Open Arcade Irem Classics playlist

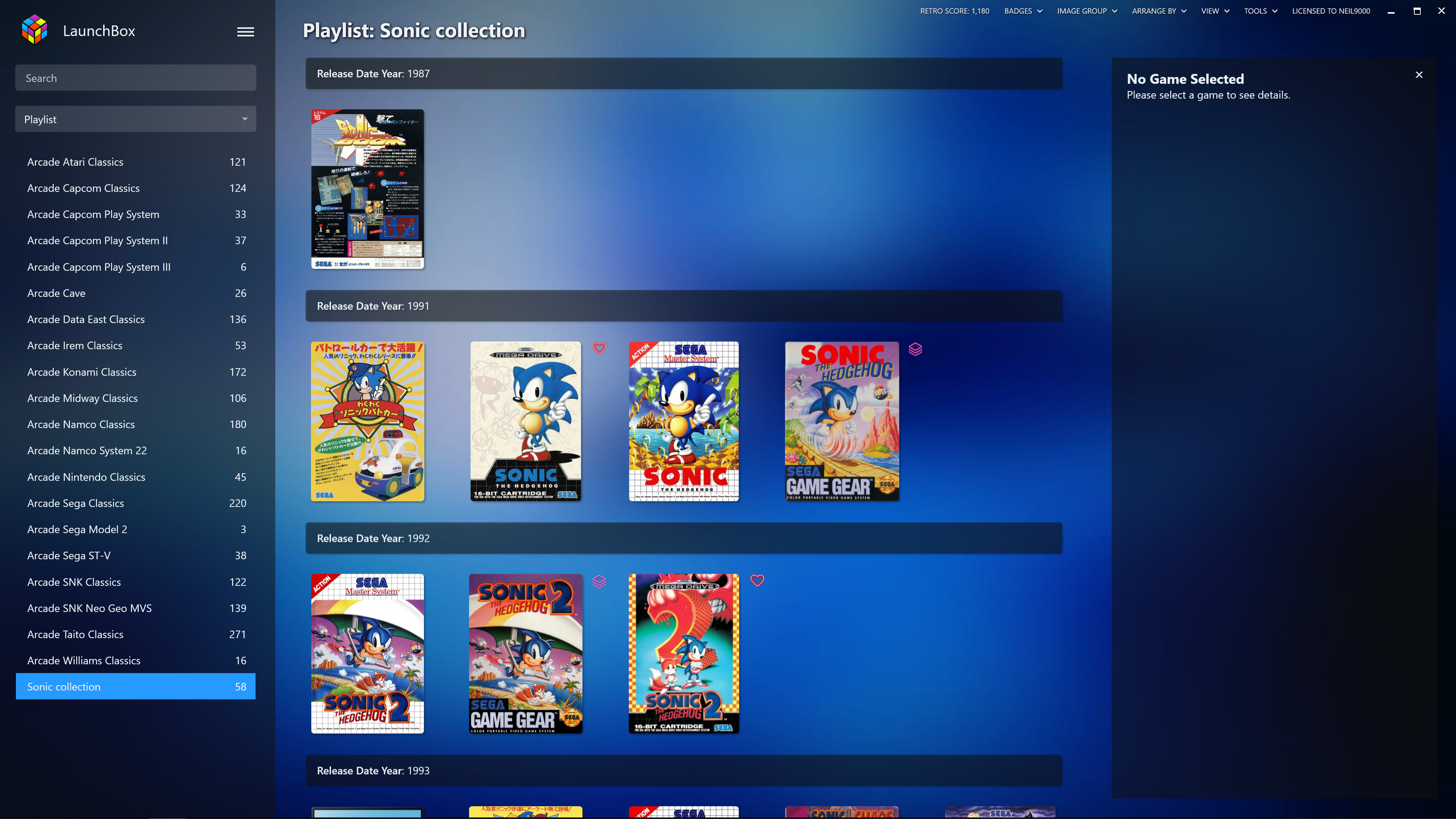coord(136,345)
